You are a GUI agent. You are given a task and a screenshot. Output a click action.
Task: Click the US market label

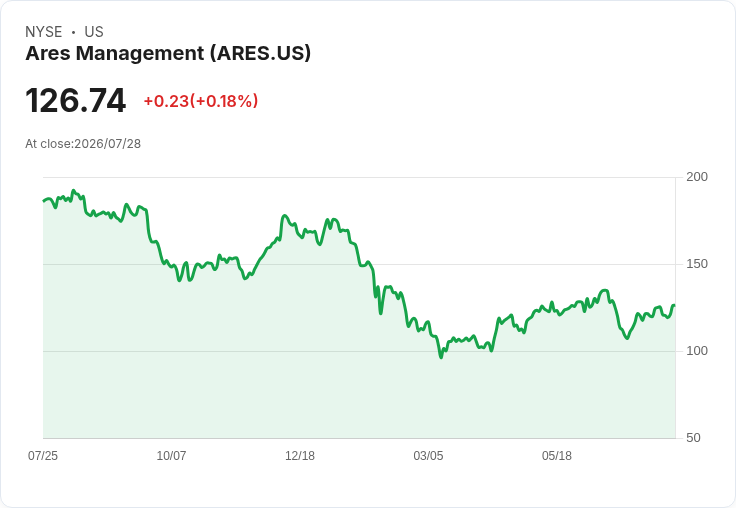coord(94,32)
